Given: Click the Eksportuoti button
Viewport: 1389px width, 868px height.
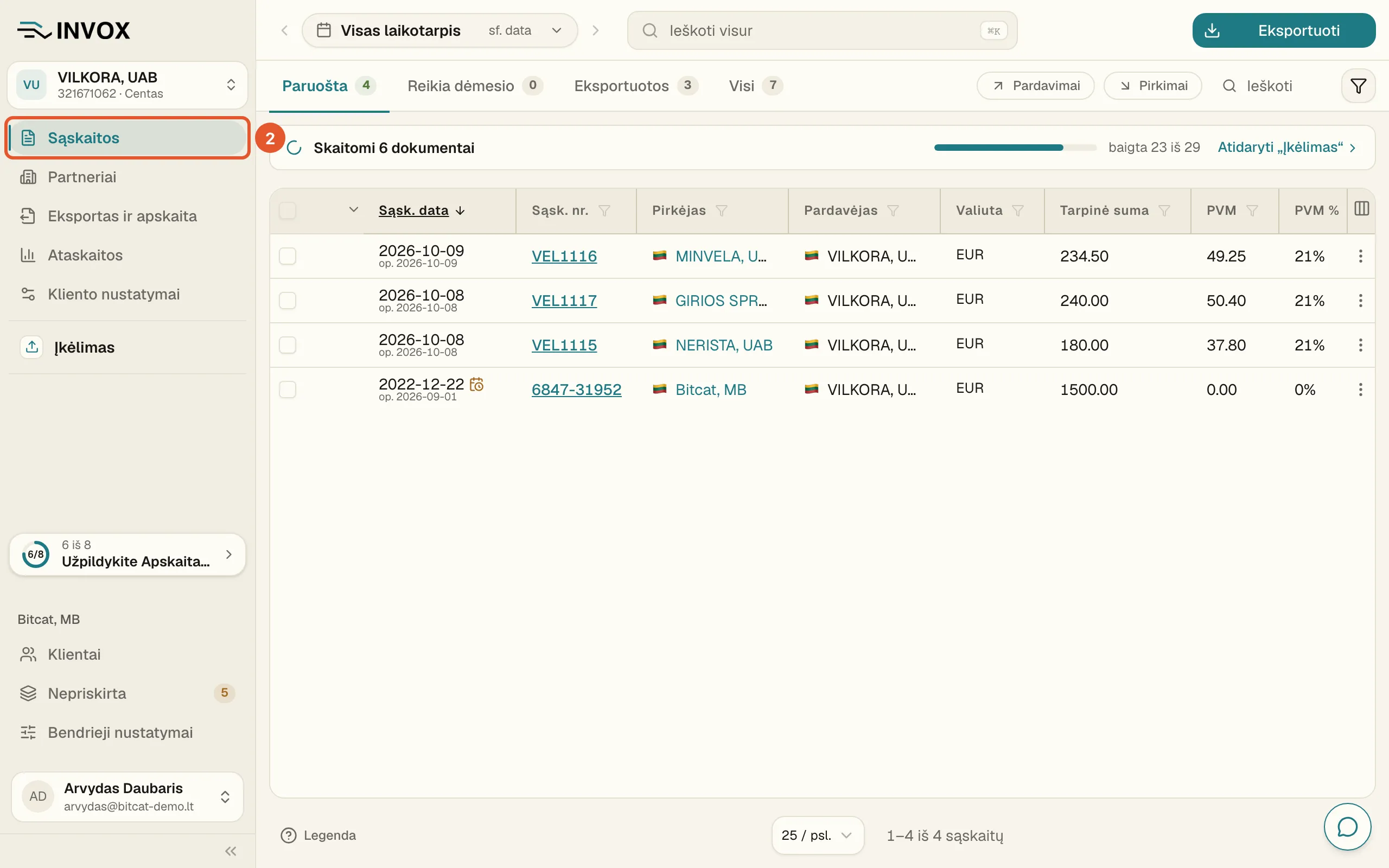Looking at the screenshot, I should pyautogui.click(x=1283, y=30).
